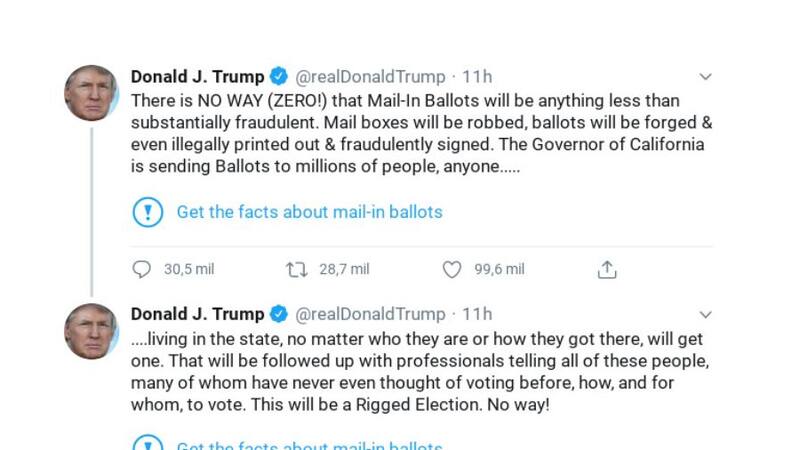Like the first tweet with heart icon
Screen dimensions: 800x450
452,269
